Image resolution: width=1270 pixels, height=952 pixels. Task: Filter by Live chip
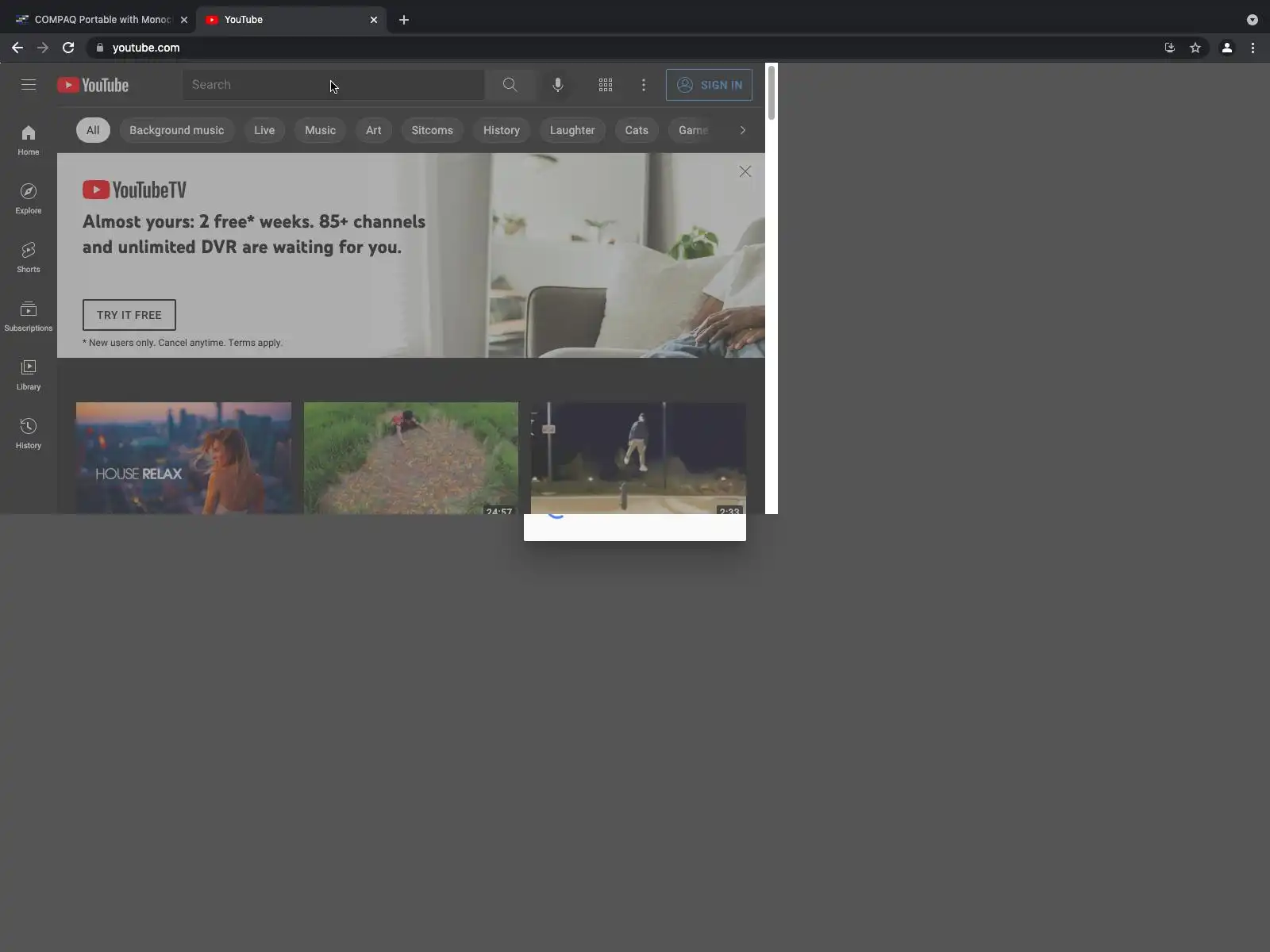pyautogui.click(x=264, y=130)
